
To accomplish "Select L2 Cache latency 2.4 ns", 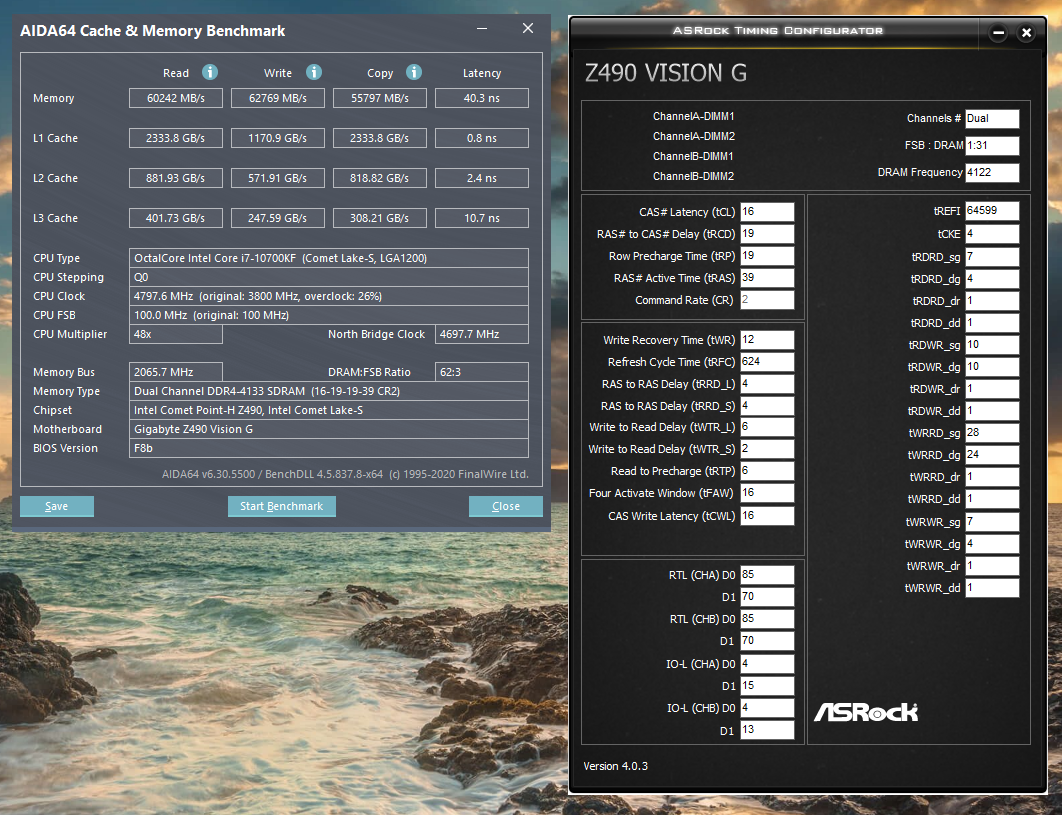I will [482, 178].
